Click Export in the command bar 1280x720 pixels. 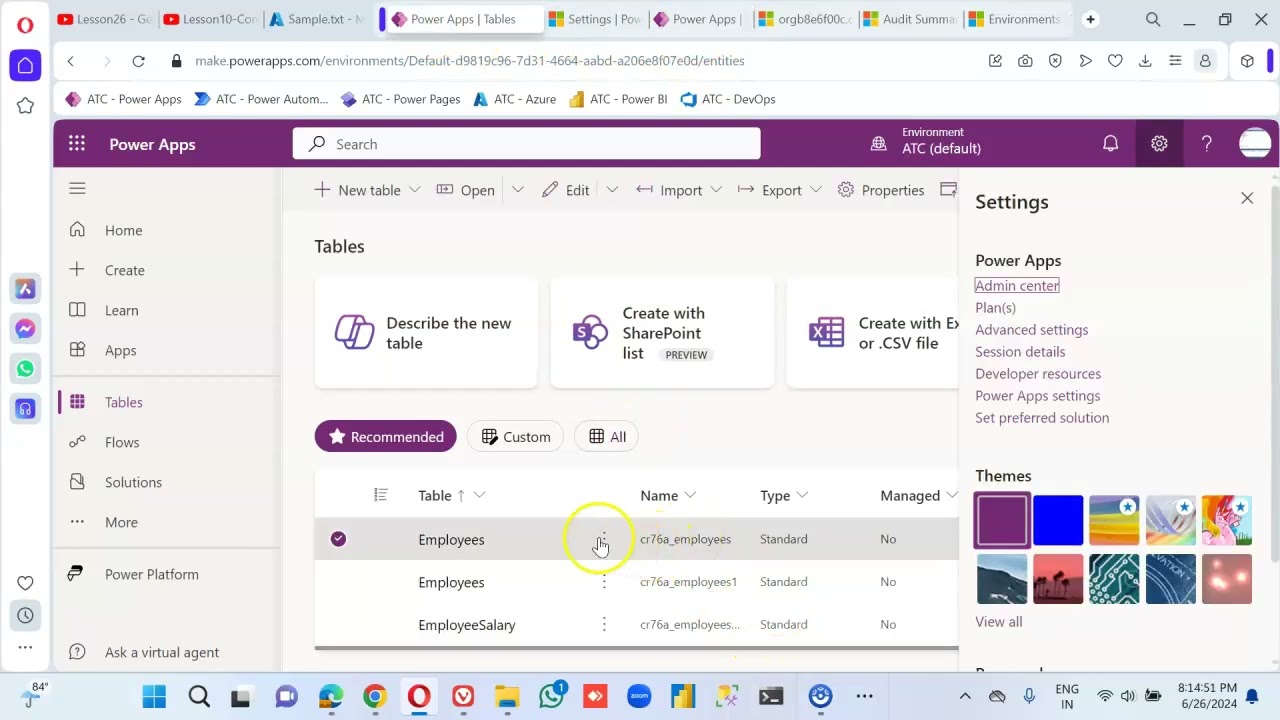click(769, 190)
